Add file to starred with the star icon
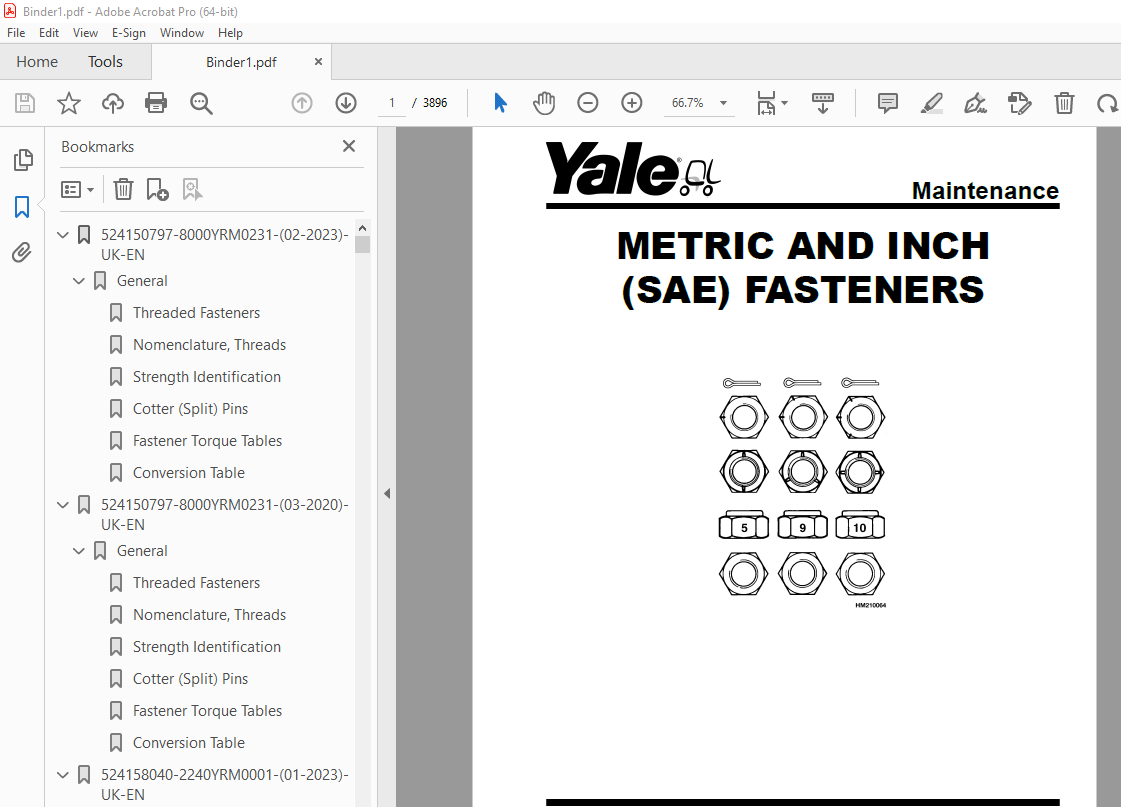This screenshot has width=1121, height=807. tap(69, 103)
